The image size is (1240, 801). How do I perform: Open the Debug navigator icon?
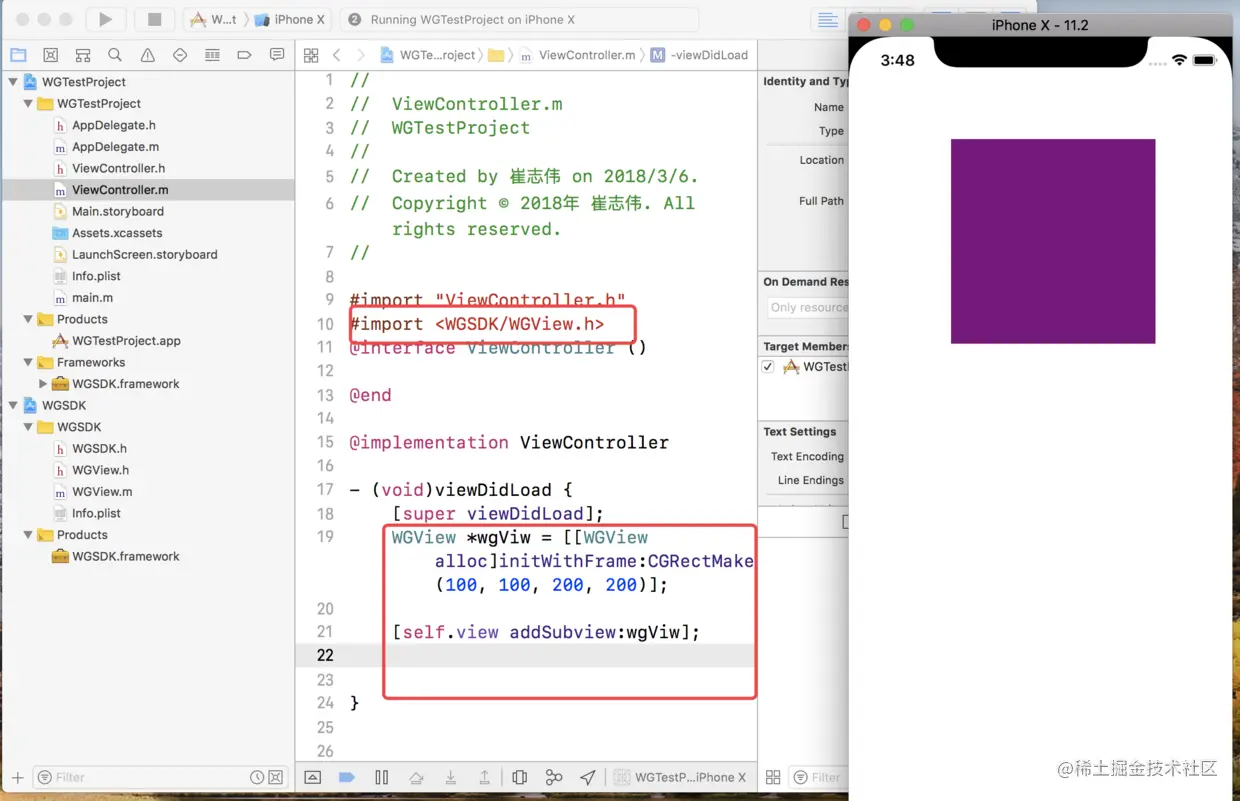click(x=212, y=55)
